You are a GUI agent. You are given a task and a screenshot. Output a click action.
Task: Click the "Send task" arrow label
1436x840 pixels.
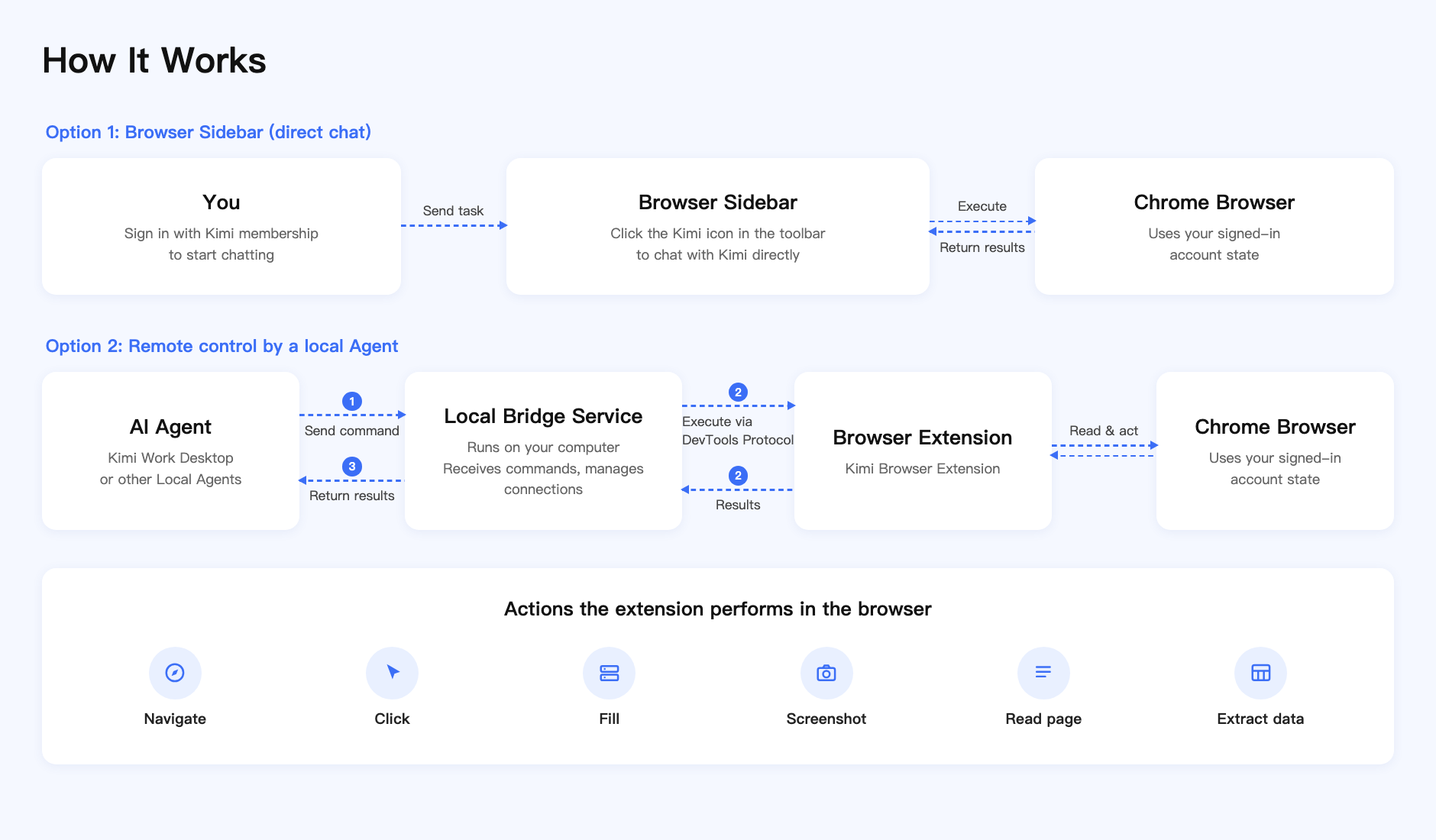[453, 211]
